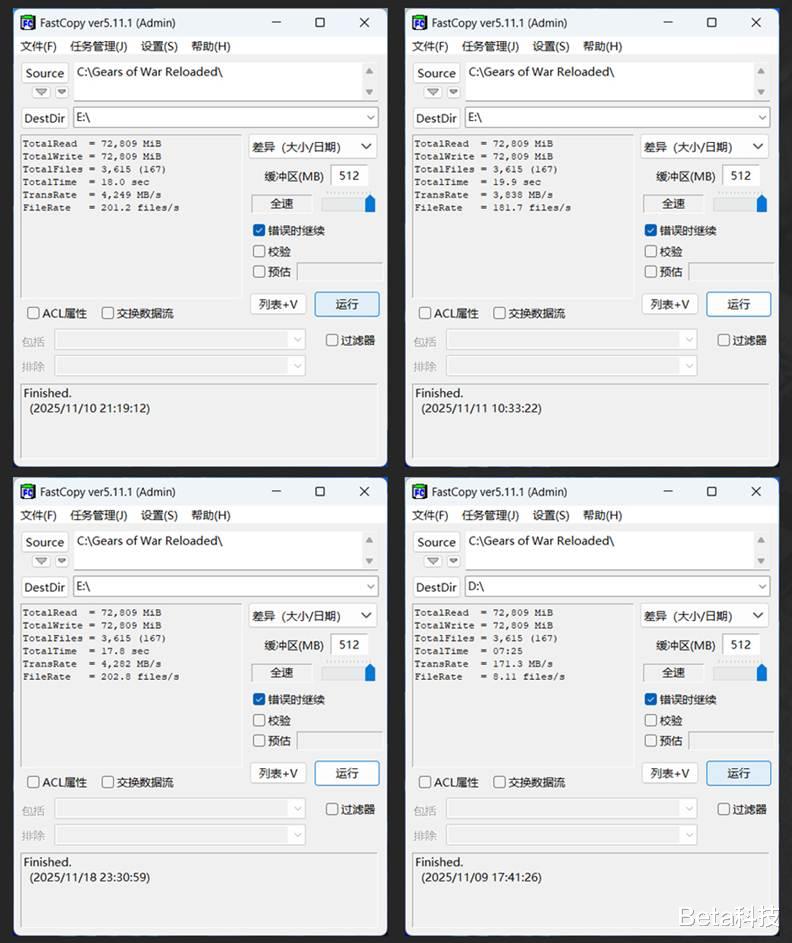The image size is (792, 943).
Task: Click FastCopy title icon in the D:\ destination window
Action: point(419,492)
